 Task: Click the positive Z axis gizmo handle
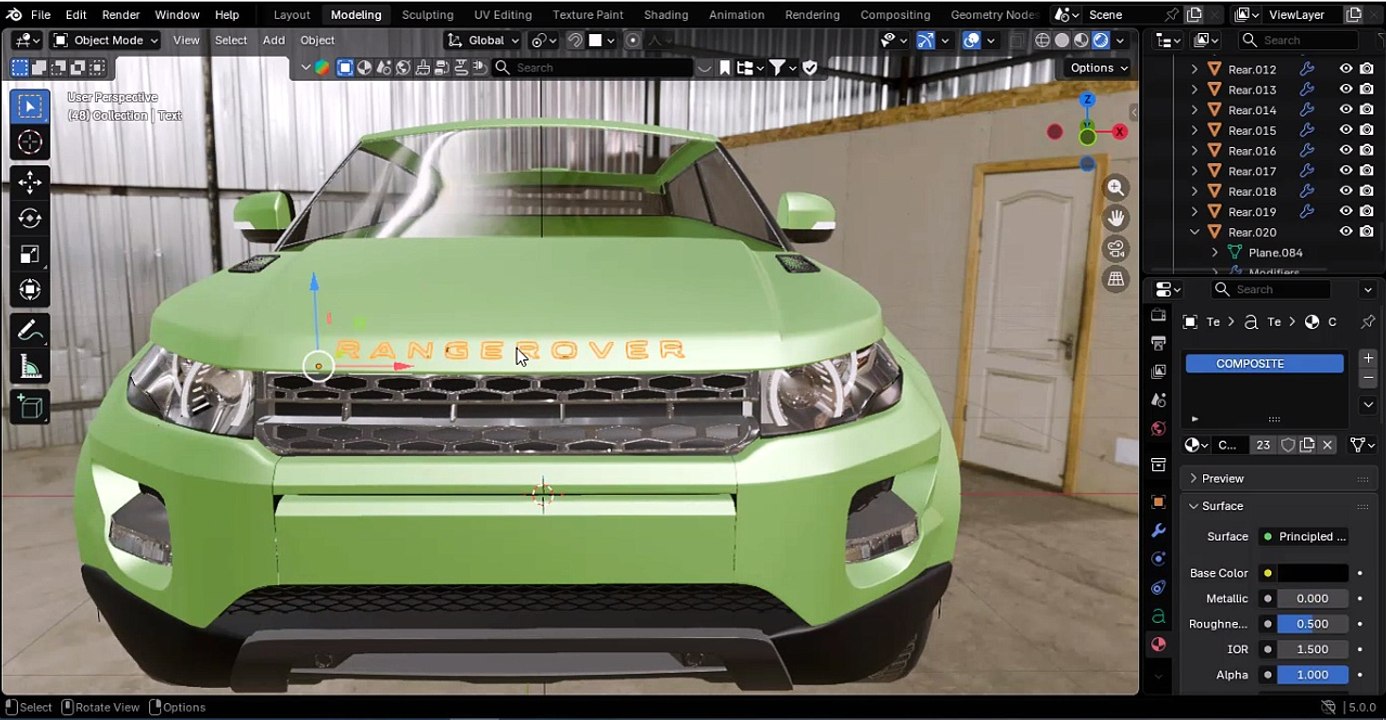(x=1087, y=100)
